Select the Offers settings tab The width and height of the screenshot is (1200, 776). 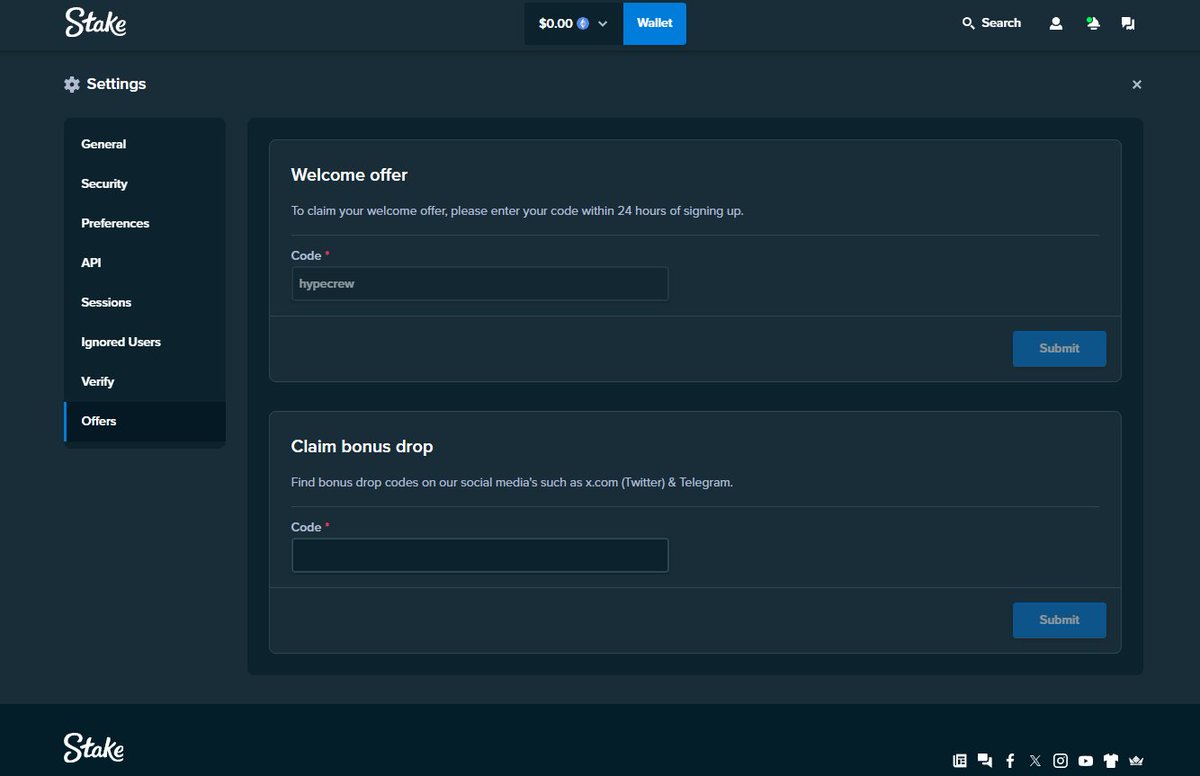tap(144, 421)
